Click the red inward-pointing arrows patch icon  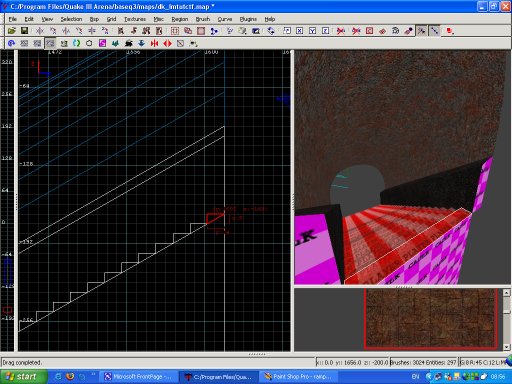[154, 43]
